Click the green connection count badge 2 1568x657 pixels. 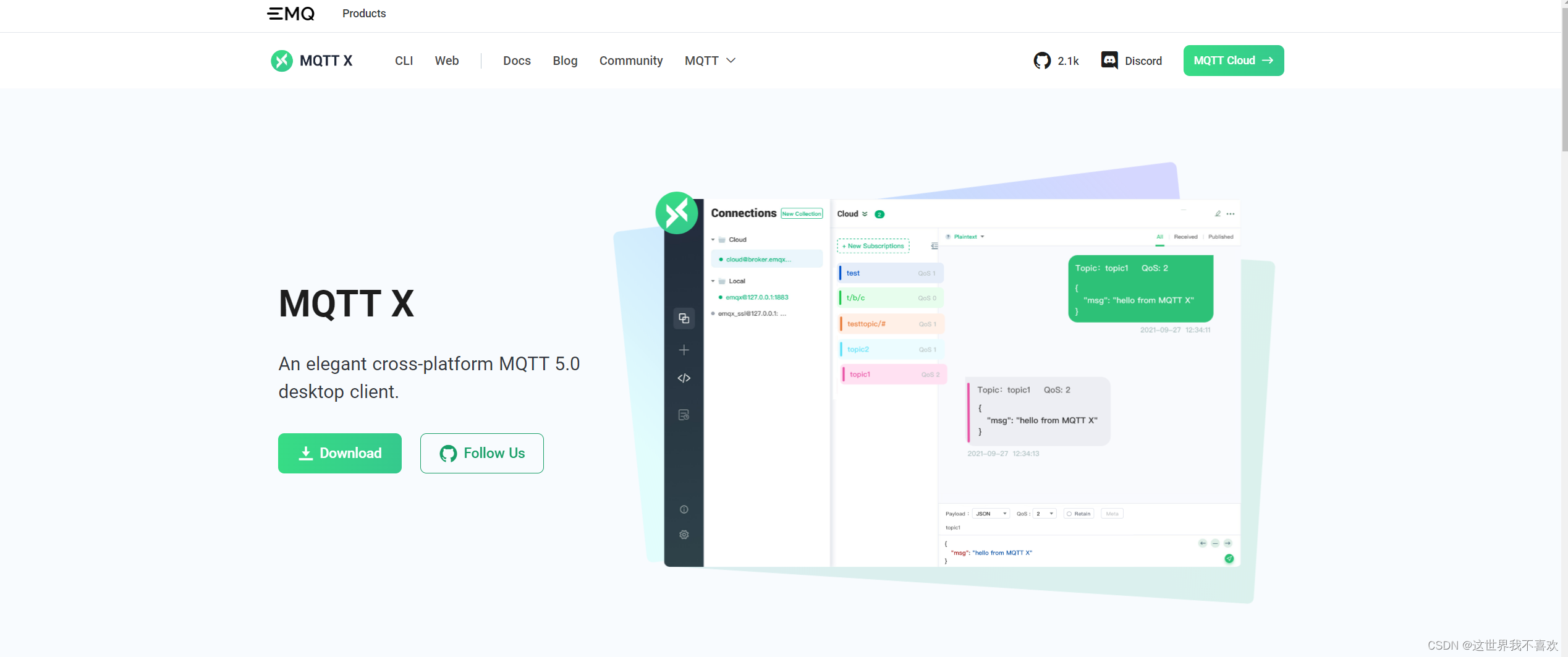coord(879,214)
